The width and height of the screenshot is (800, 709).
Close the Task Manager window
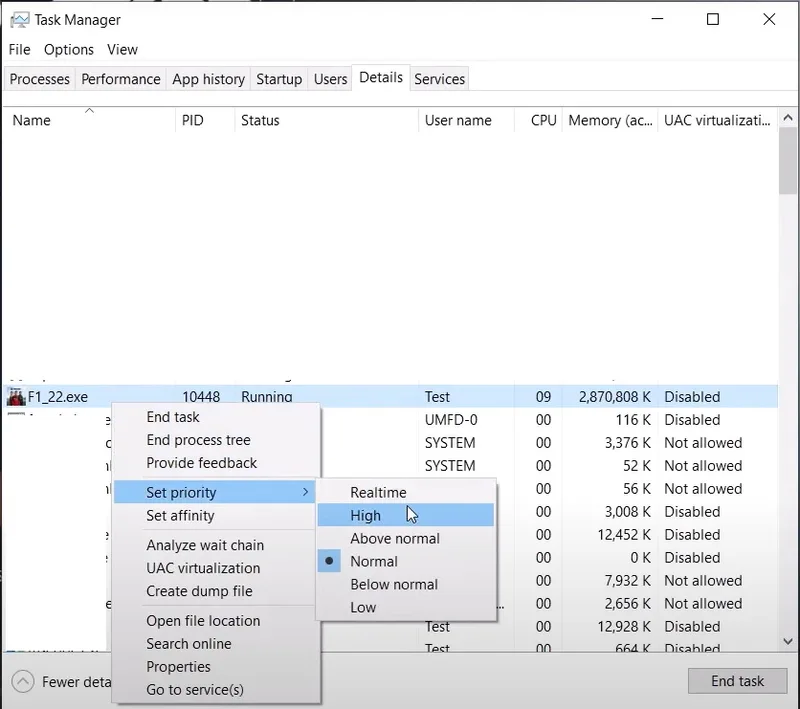[x=769, y=19]
